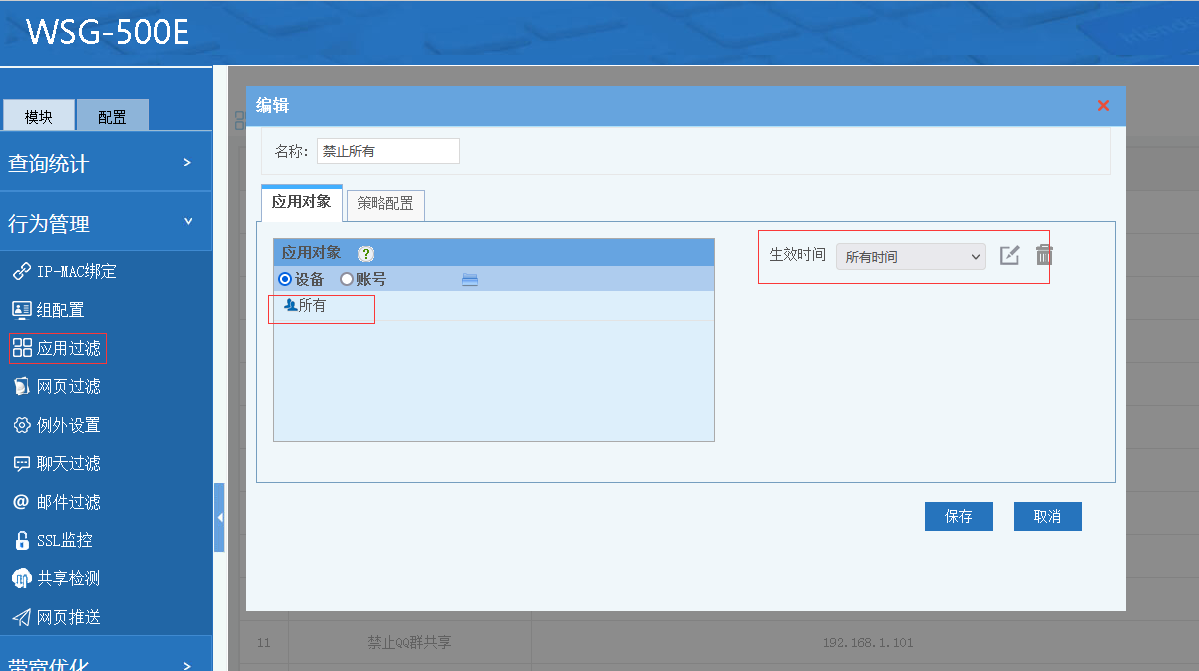Screen dimensions: 1199x671
Task: Click the trash icon beside 生效时间
Action: pos(1044,255)
